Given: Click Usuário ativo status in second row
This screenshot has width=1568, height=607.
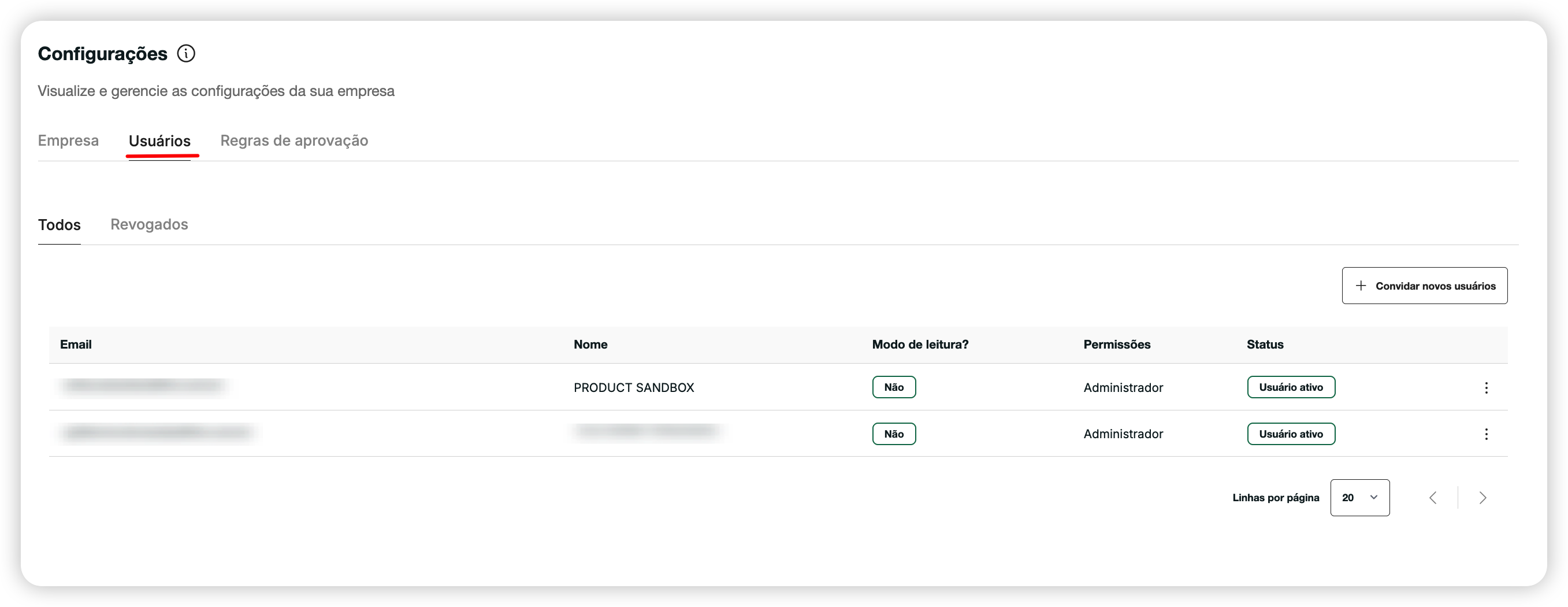Looking at the screenshot, I should pos(1291,434).
